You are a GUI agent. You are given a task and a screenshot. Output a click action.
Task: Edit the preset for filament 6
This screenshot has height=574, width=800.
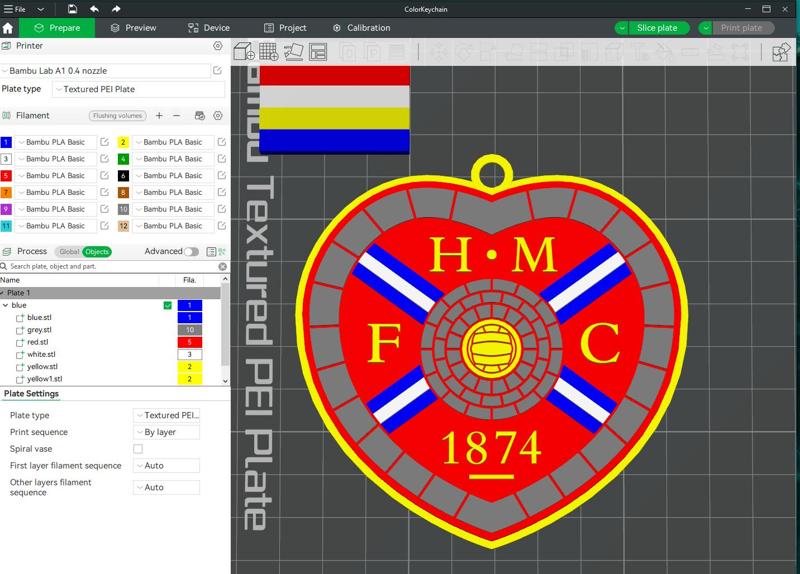221,176
